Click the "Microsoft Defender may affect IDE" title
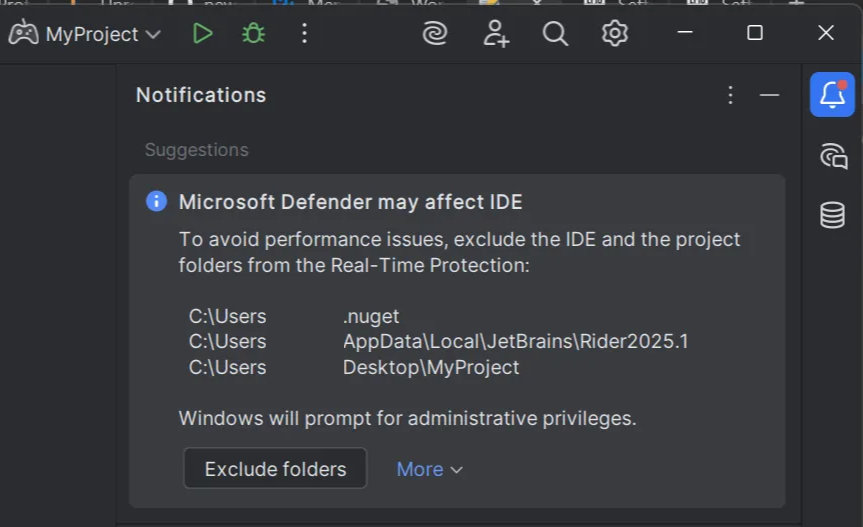This screenshot has height=527, width=863. click(350, 202)
